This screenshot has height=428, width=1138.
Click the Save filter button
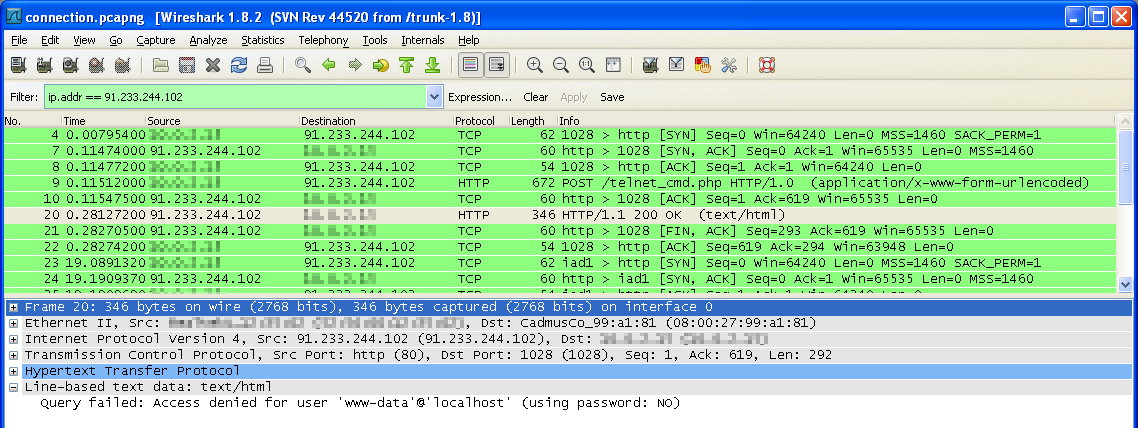pyautogui.click(x=612, y=97)
